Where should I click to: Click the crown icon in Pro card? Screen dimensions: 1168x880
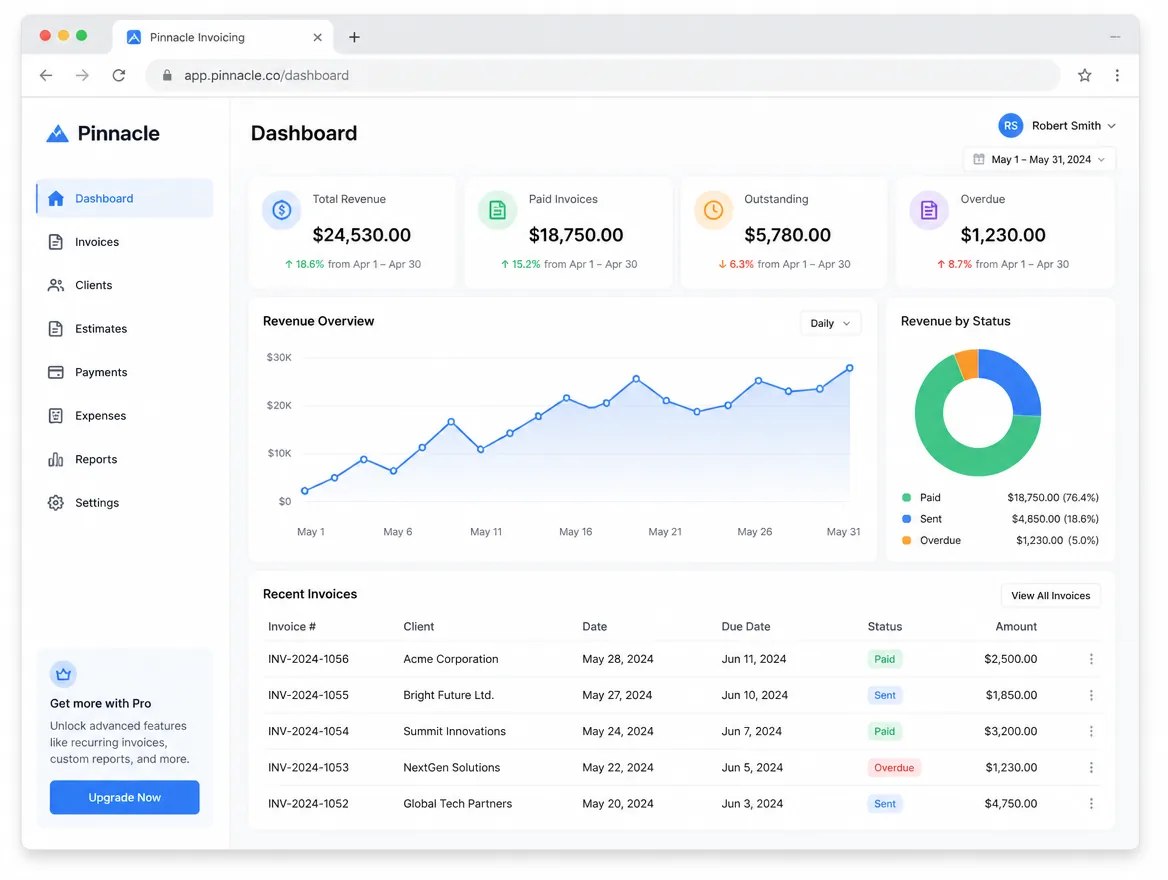click(63, 674)
